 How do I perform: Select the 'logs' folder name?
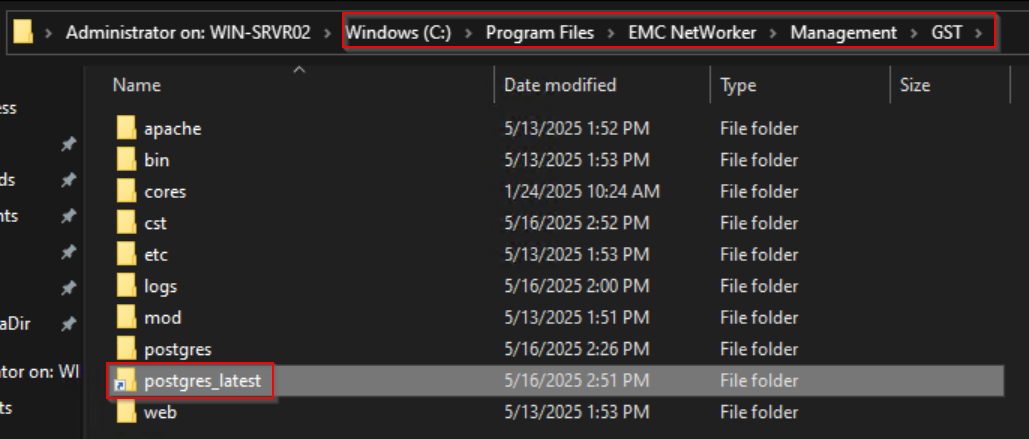tap(161, 286)
